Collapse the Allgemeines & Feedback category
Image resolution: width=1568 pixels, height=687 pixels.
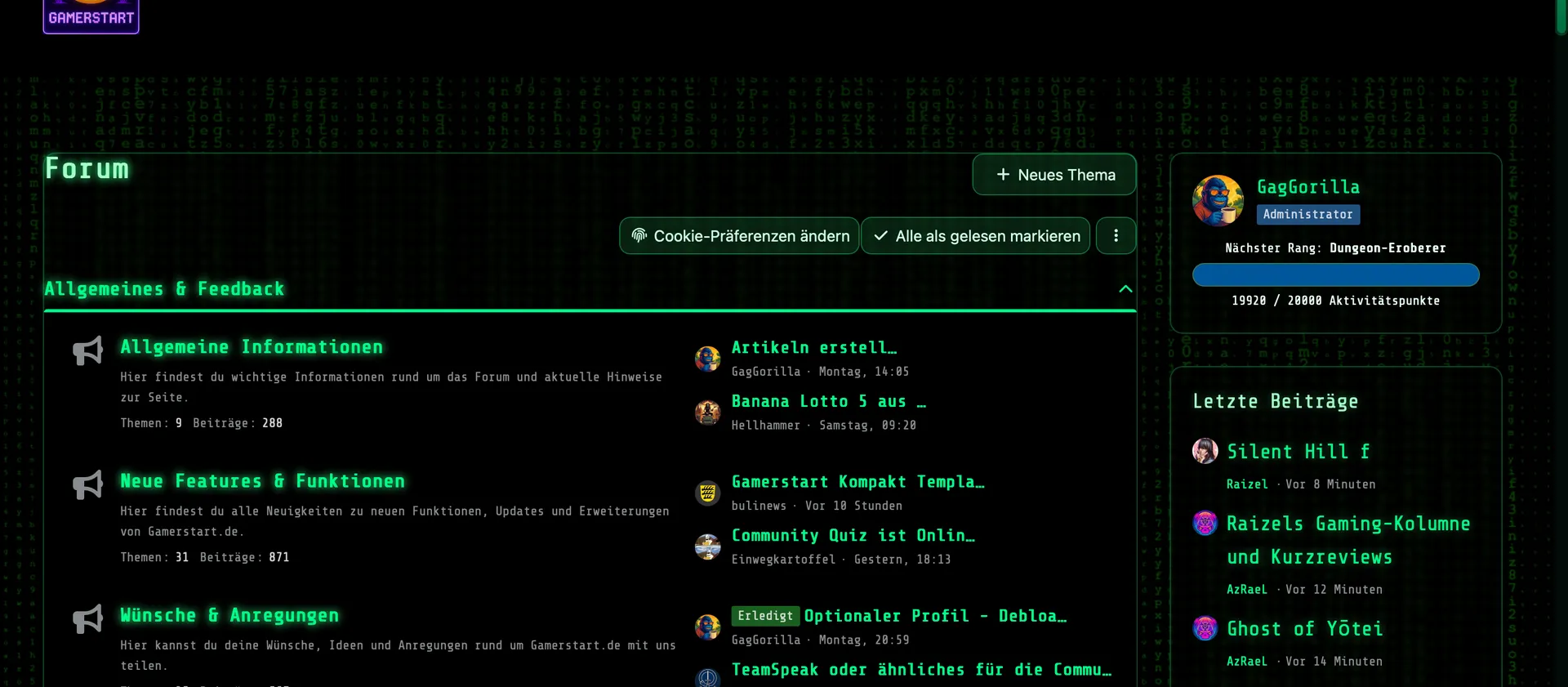click(x=1125, y=289)
